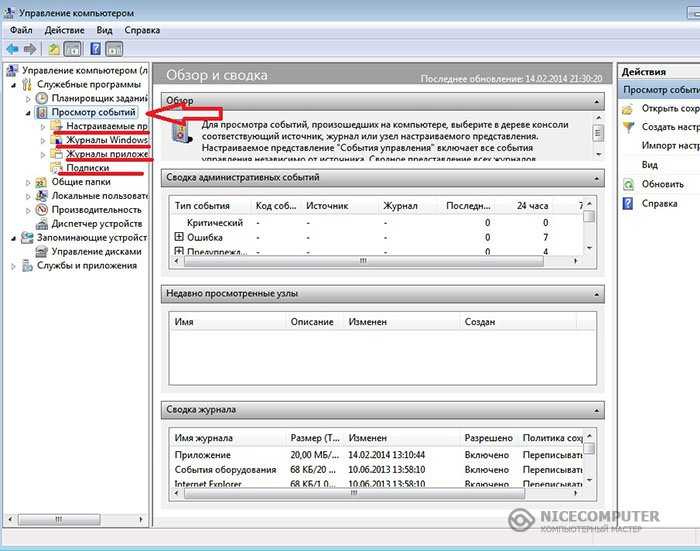700x551 pixels.
Task: Select Журналы приложений и служб item
Action: coord(107,154)
